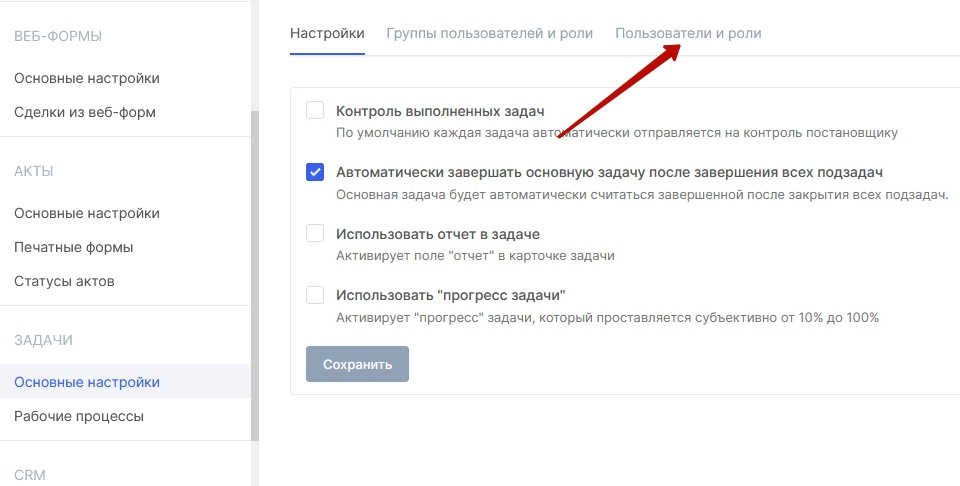Select Основные настройки under ЗАДАЧИ
The width and height of the screenshot is (960, 486).
tap(125, 381)
